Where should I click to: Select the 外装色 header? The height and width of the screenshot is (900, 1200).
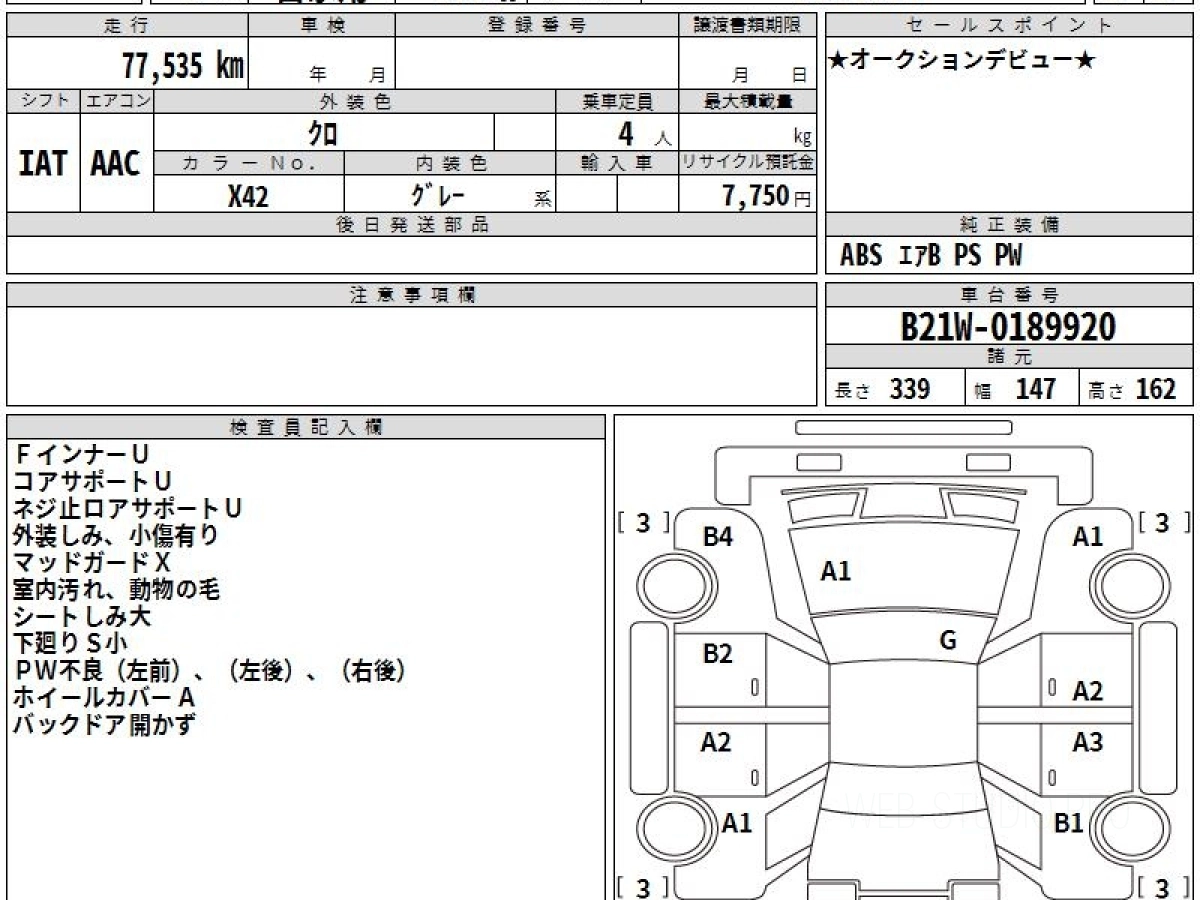click(x=355, y=101)
